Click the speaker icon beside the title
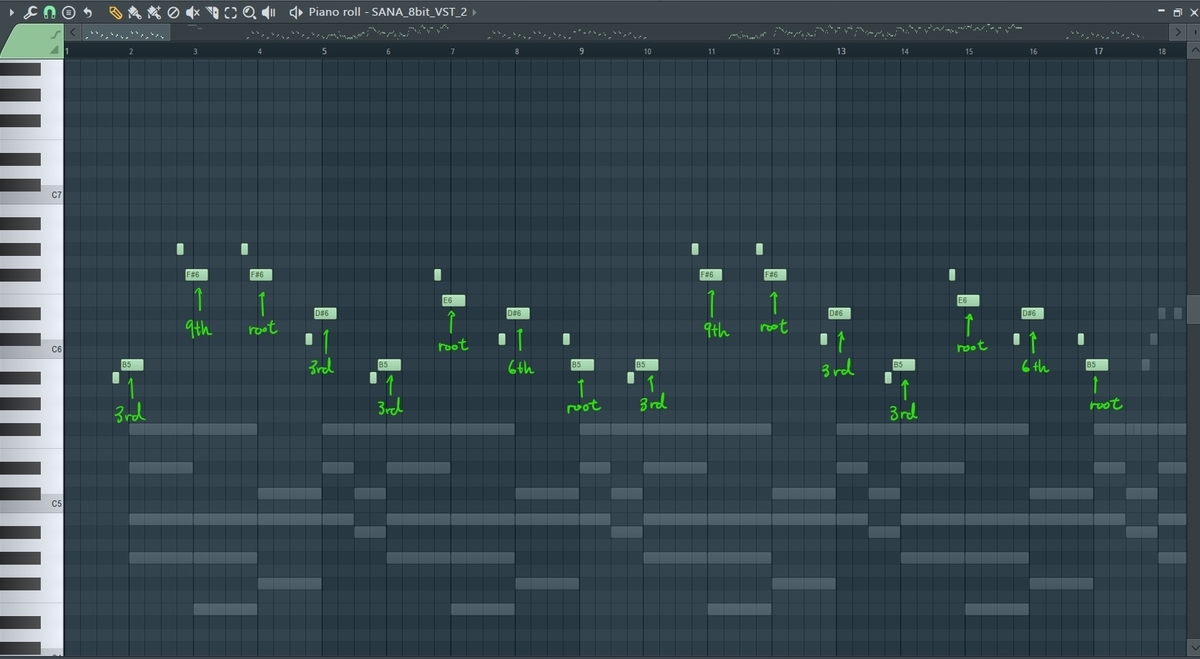 click(296, 12)
